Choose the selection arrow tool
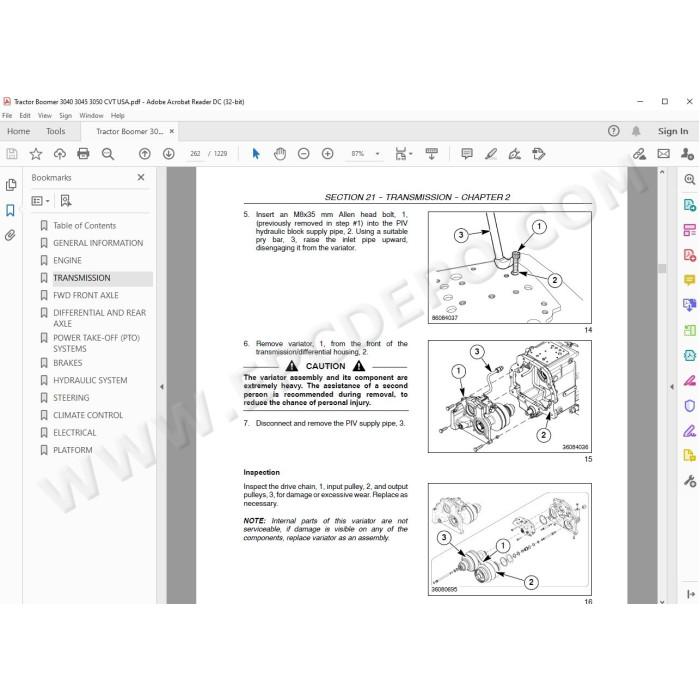This screenshot has height=700, width=700. [x=256, y=154]
